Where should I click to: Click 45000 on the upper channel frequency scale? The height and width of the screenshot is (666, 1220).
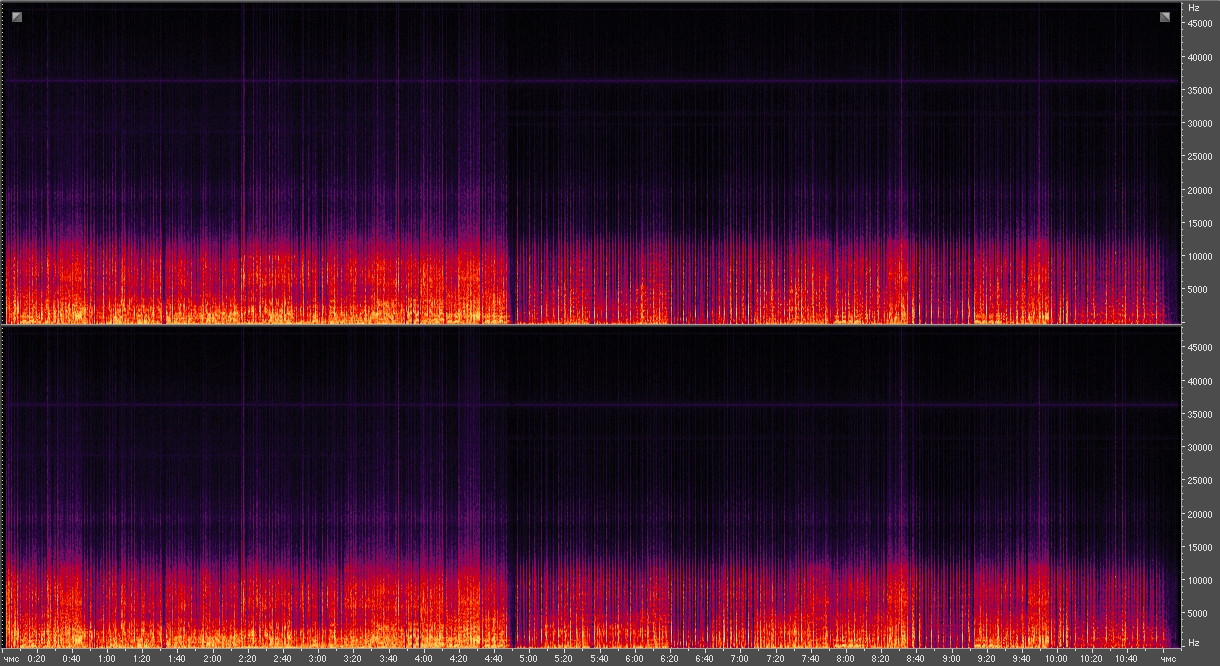pos(1199,24)
